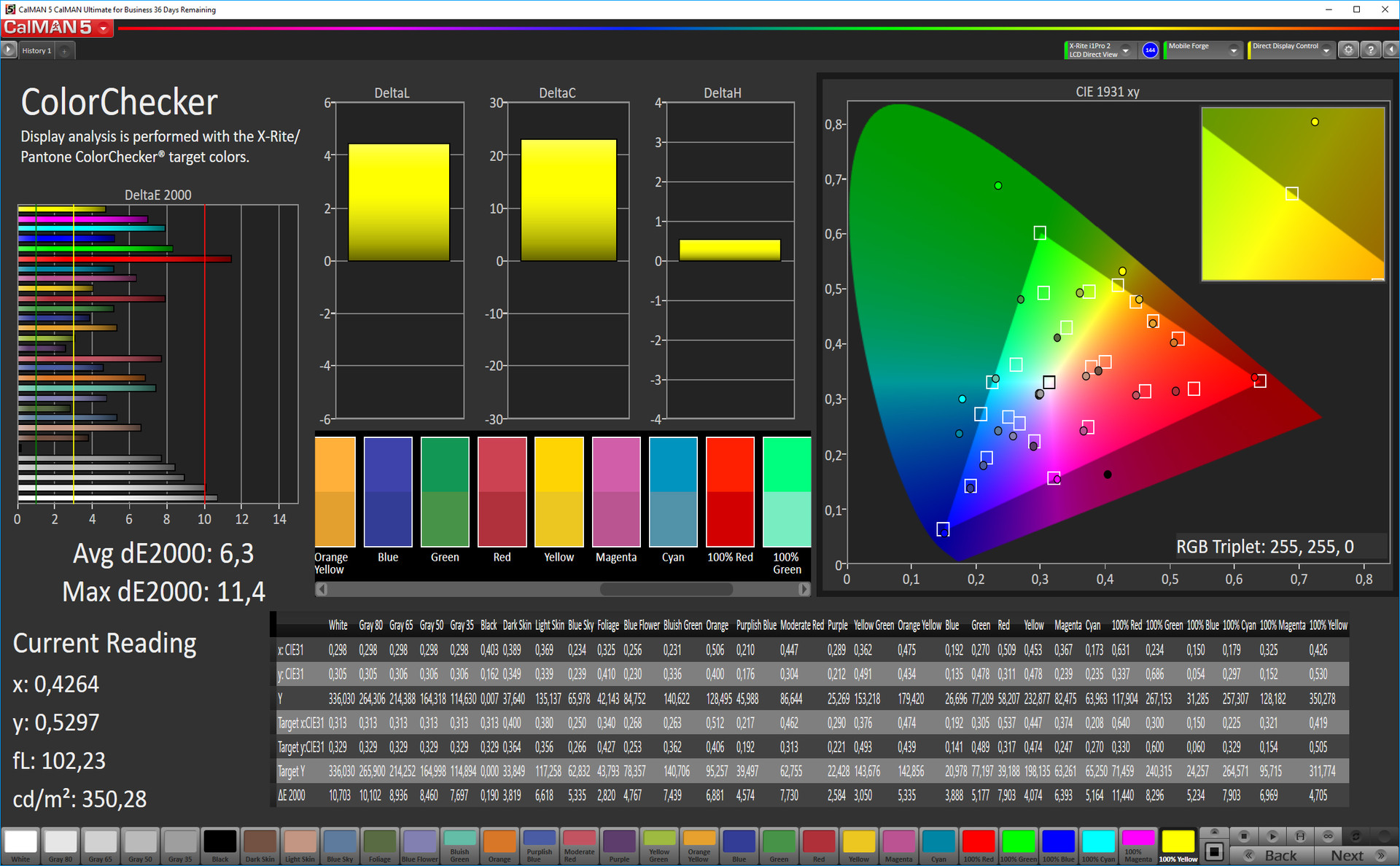Expand the swatch strip with the up arrow
This screenshot has width=1400, height=866.
click(x=1214, y=832)
